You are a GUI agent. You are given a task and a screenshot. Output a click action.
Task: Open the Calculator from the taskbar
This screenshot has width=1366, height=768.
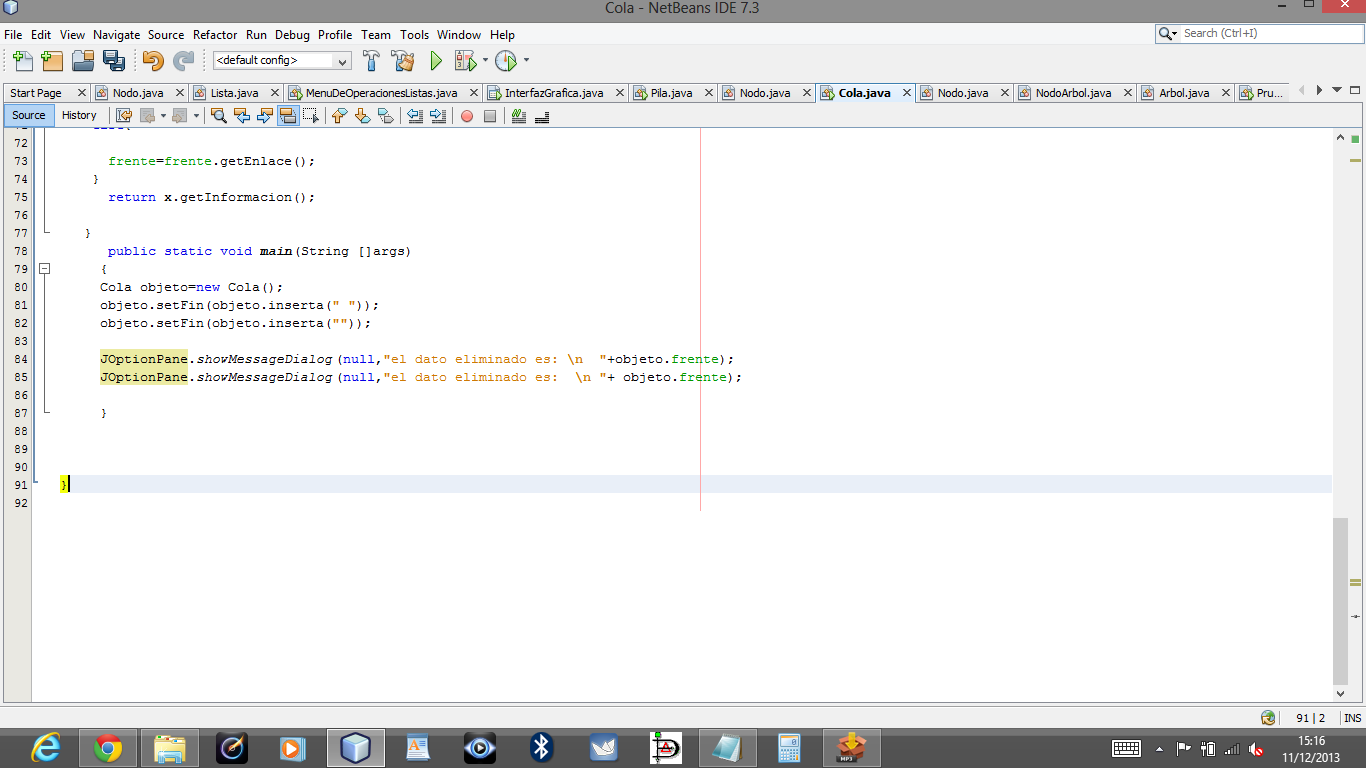point(790,748)
